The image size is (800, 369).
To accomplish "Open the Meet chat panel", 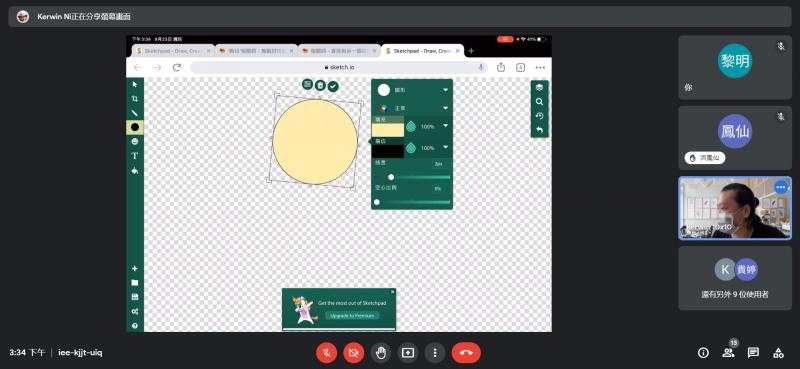I will (753, 352).
